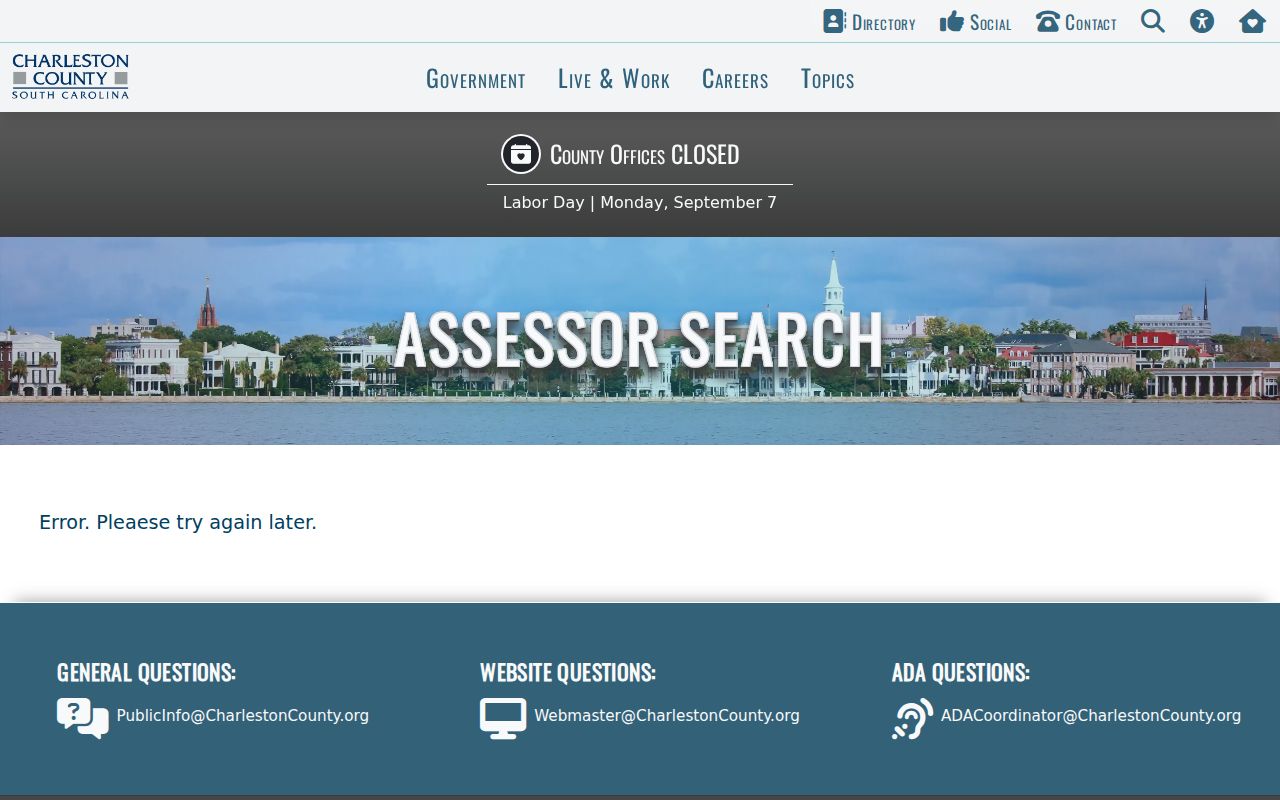Open the Social link
This screenshot has width=1280, height=800.
[991, 22]
